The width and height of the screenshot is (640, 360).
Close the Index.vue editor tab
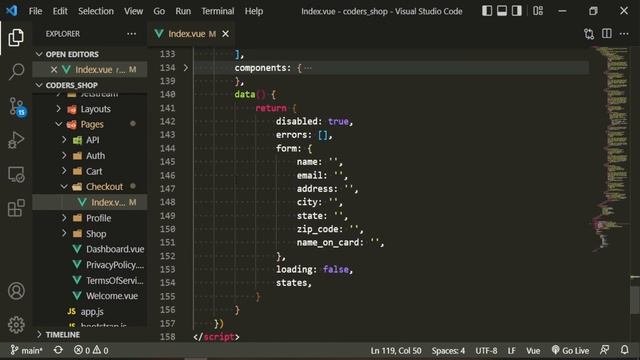tap(225, 34)
